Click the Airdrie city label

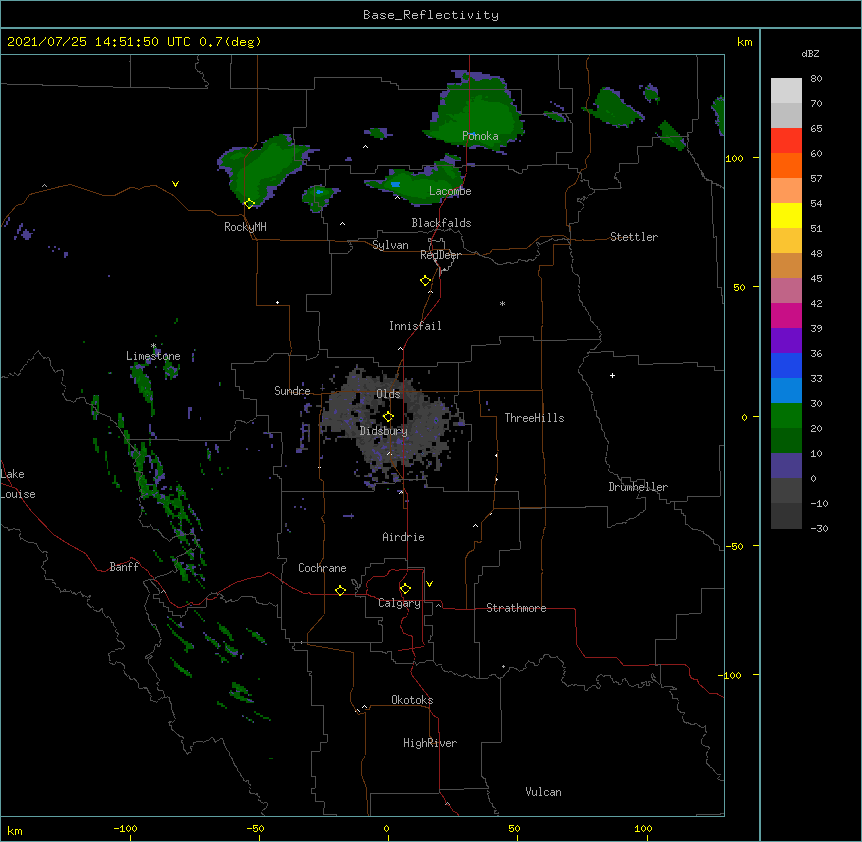point(404,537)
